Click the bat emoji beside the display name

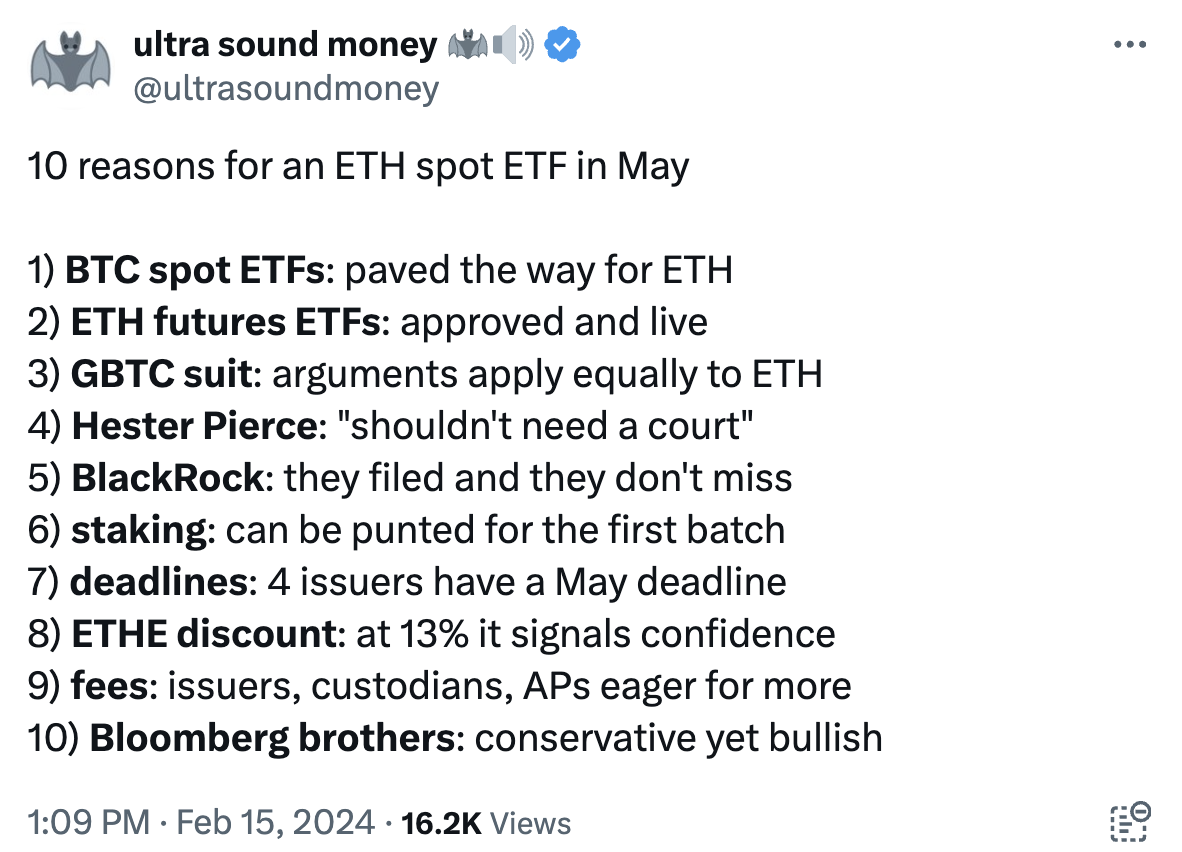point(468,45)
